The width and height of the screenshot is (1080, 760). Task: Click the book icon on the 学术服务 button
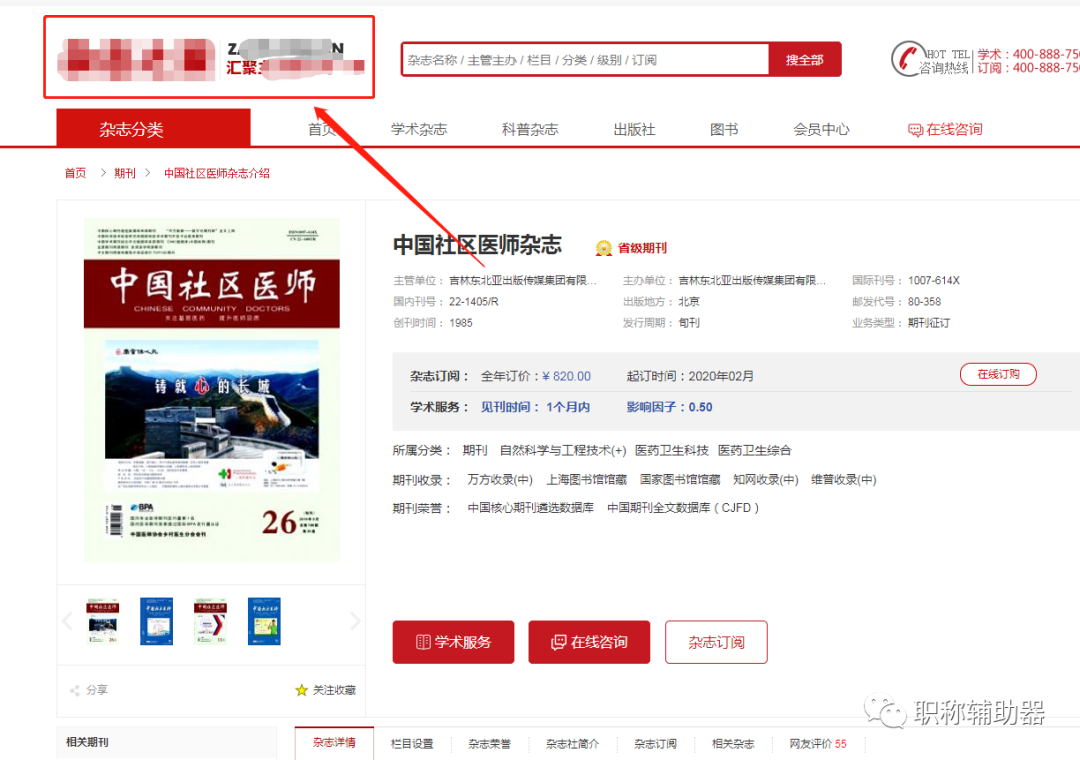tap(424, 642)
